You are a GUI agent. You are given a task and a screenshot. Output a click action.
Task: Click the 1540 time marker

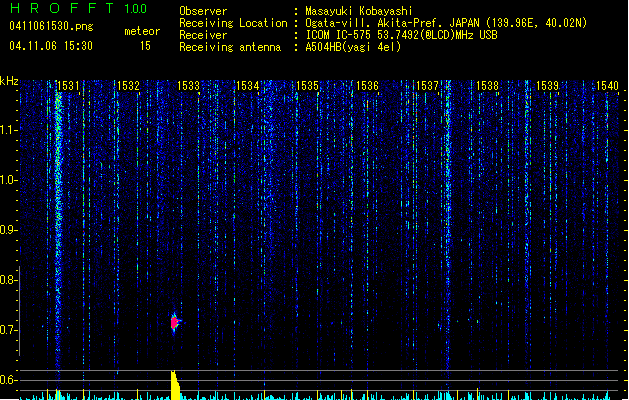607,86
